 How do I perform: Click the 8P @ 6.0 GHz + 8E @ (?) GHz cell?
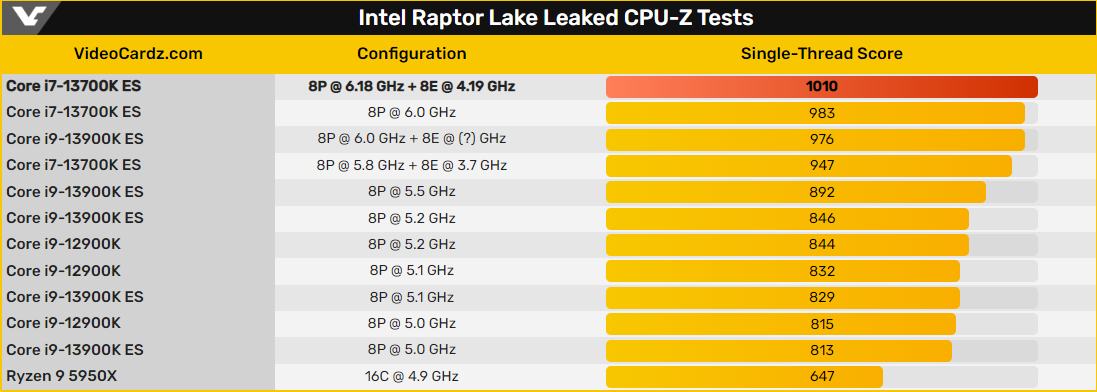coord(411,139)
